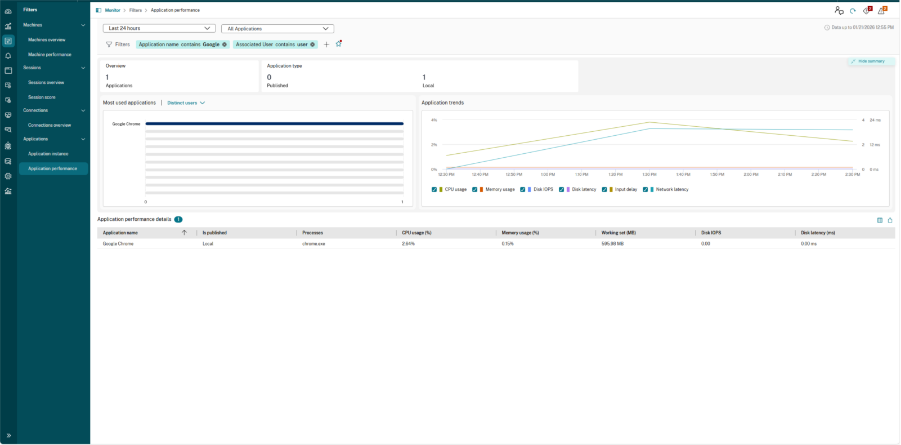Open the window-shaped icon in left rail

[x=8, y=71]
